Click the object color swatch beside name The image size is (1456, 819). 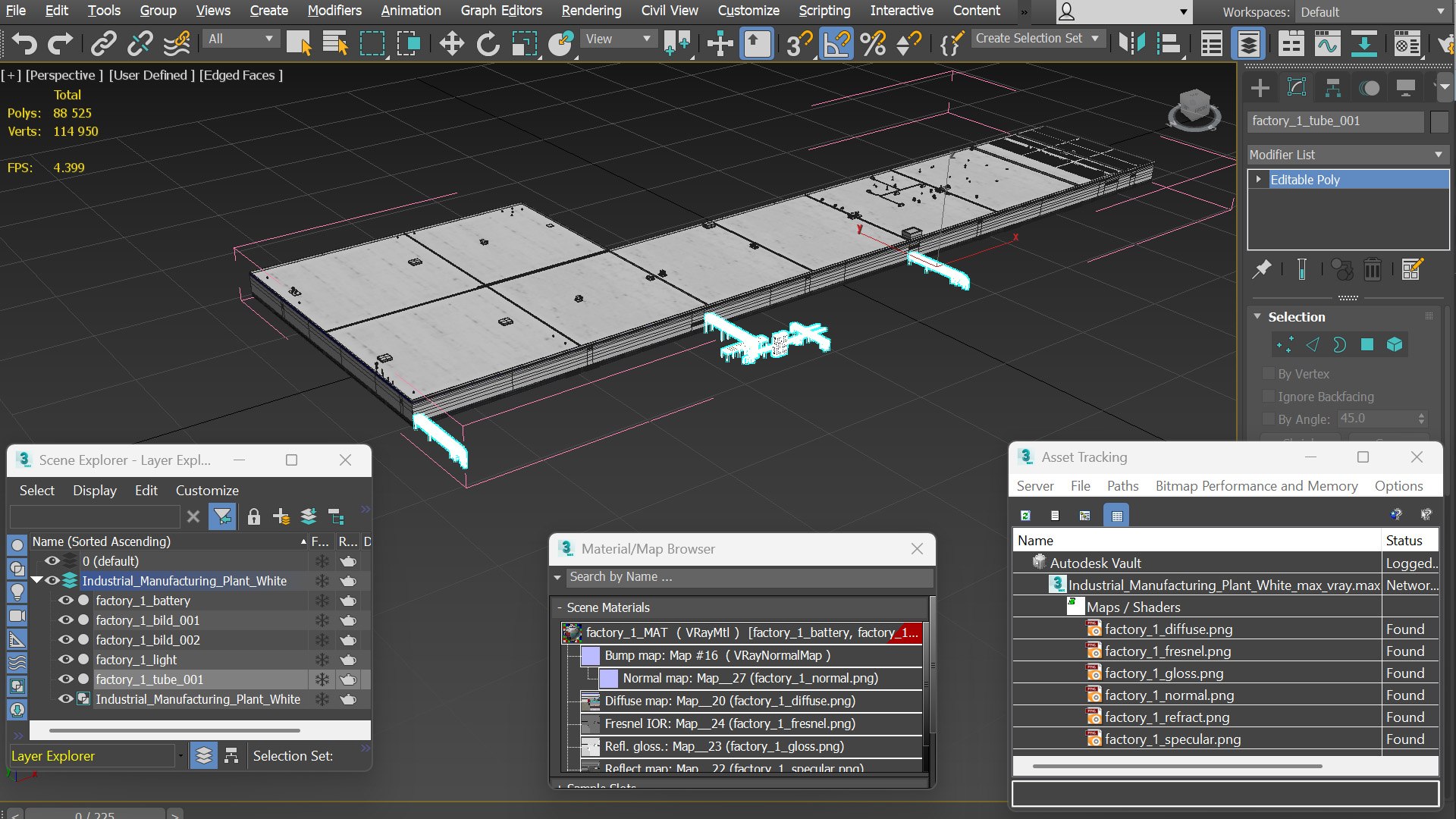[x=1439, y=121]
